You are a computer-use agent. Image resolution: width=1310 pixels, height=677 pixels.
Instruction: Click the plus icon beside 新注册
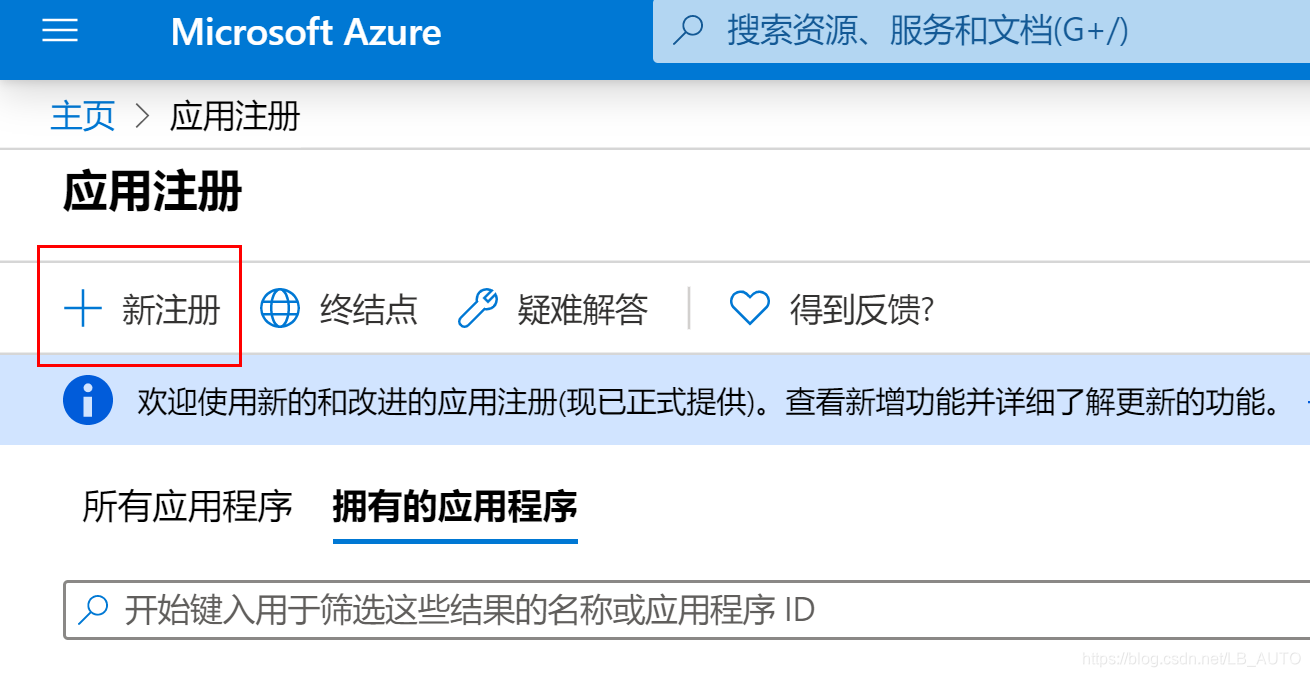(82, 309)
